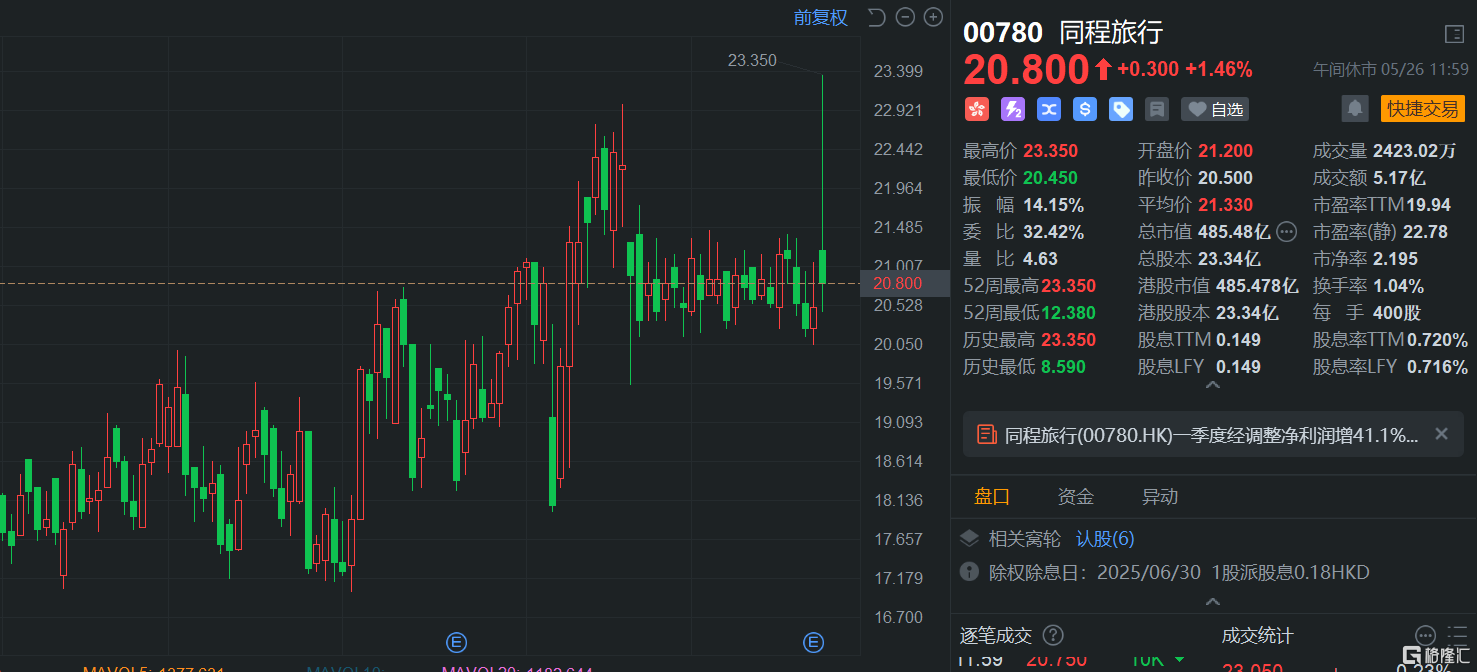Screen dimensions: 1477x672
Task: Open the price alert bell
Action: click(x=1355, y=108)
